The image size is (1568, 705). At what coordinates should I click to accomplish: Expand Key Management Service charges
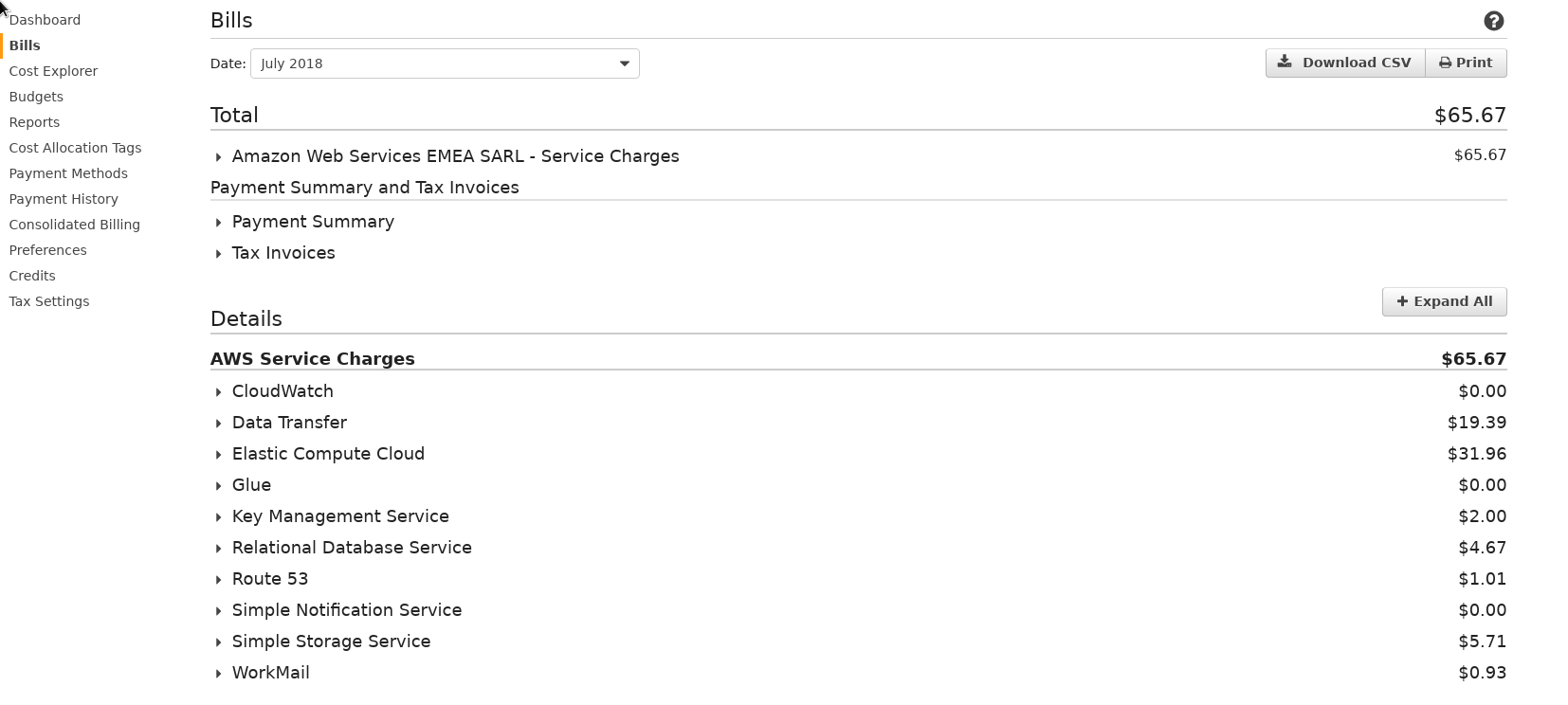coord(331,516)
